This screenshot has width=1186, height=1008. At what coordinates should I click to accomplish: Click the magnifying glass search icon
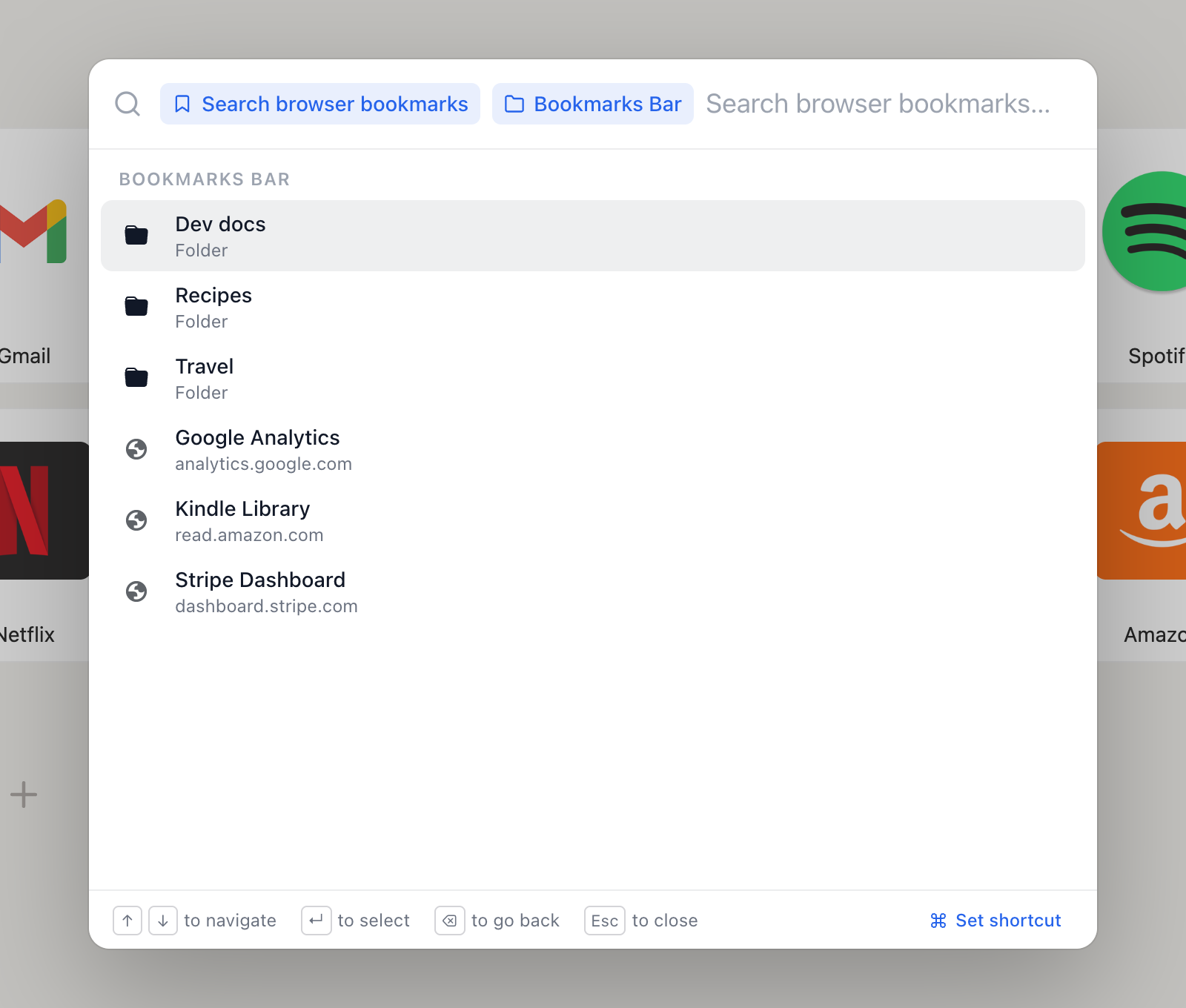point(127,104)
